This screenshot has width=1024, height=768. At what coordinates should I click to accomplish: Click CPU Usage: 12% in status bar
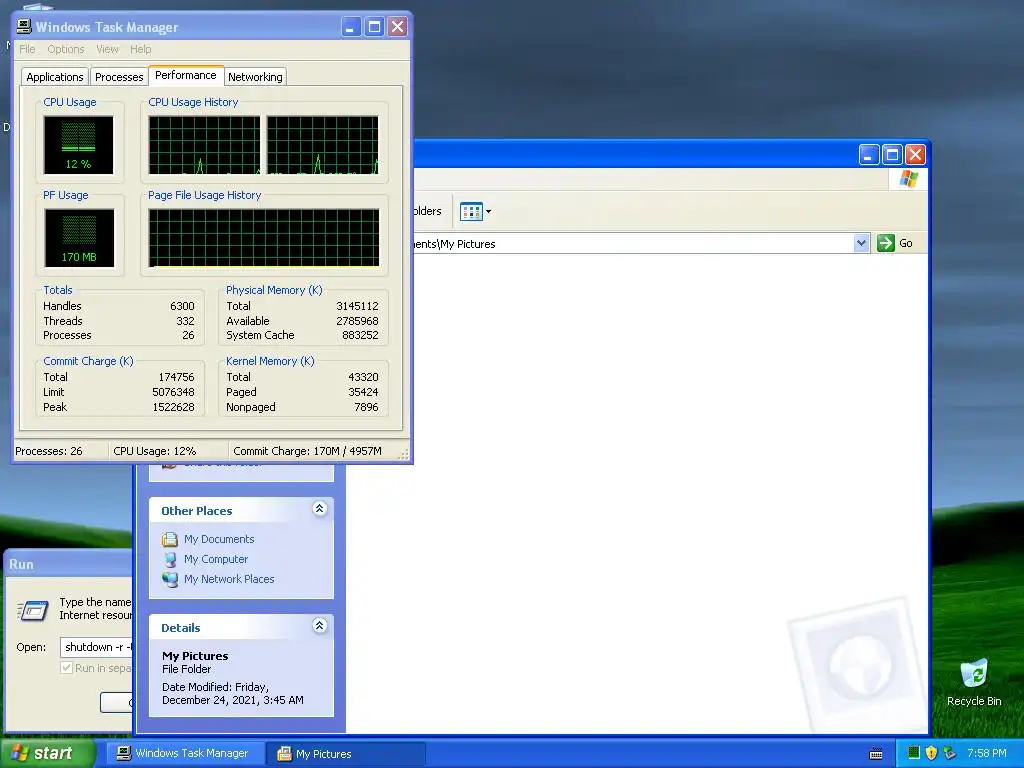[x=155, y=451]
